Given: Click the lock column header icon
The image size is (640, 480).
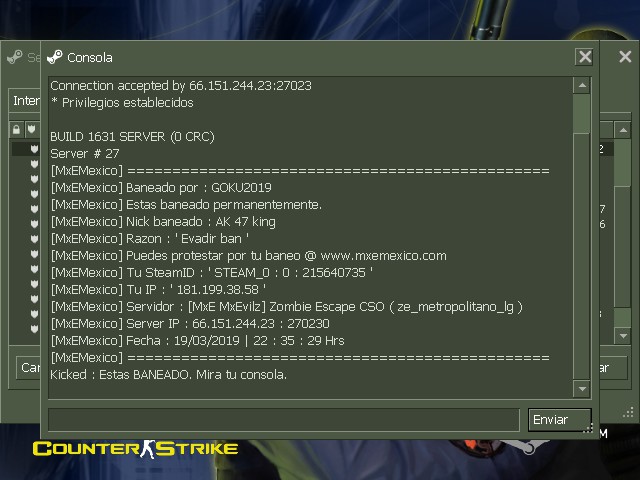Looking at the screenshot, I should pos(16,130).
